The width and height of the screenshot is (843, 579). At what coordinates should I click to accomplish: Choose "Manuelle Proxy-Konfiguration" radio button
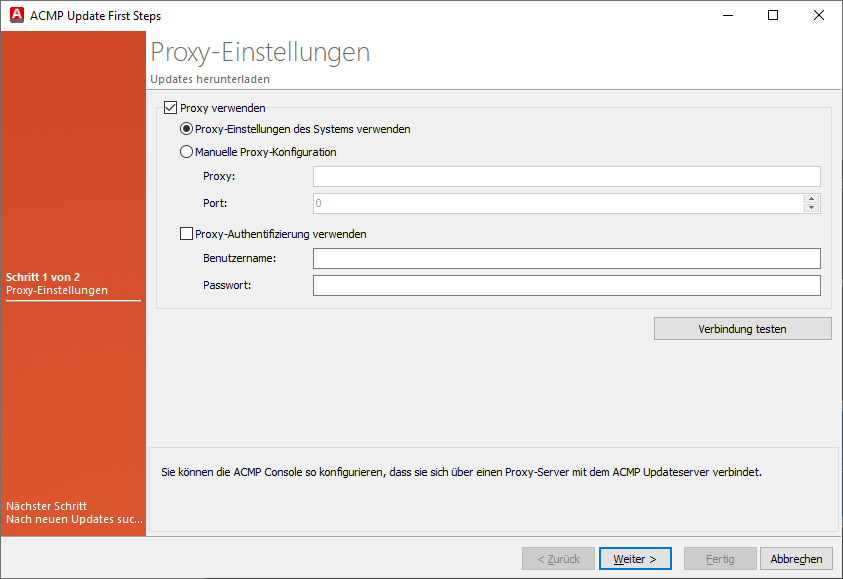tap(186, 153)
